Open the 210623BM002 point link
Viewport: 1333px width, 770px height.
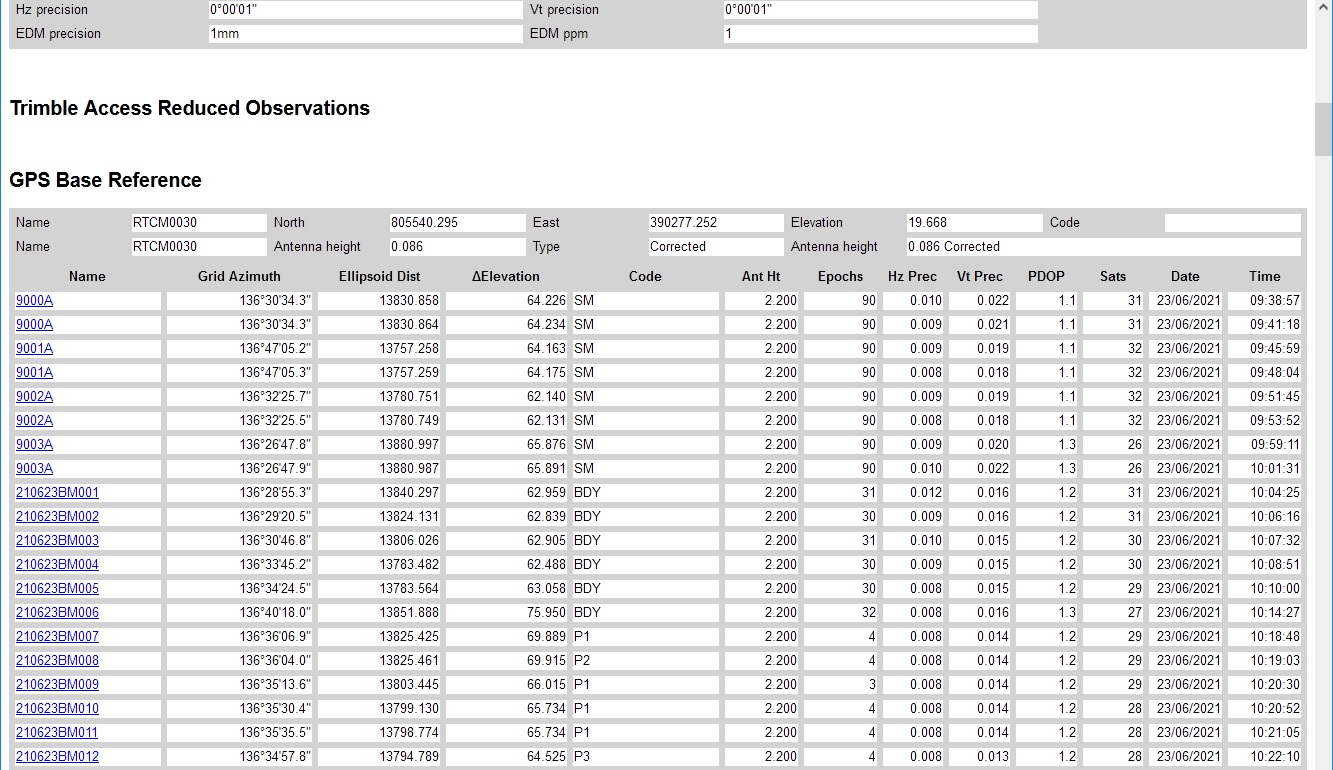point(57,517)
